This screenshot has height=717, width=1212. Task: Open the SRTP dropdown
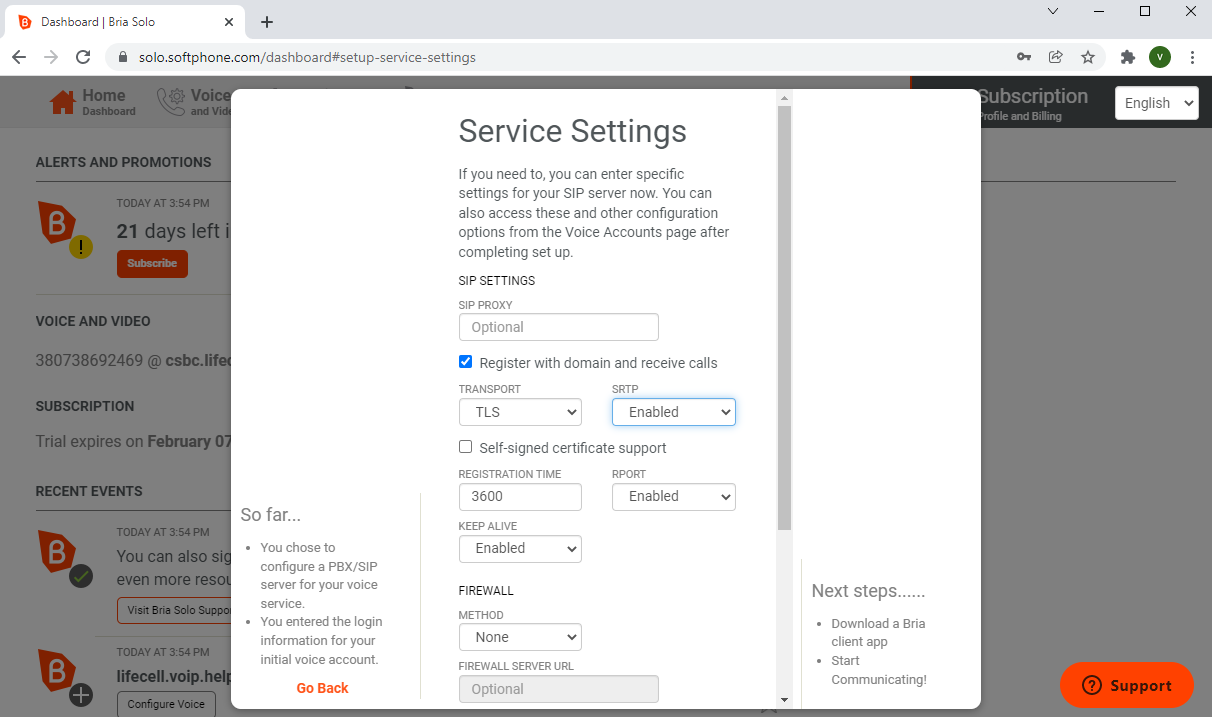click(674, 412)
